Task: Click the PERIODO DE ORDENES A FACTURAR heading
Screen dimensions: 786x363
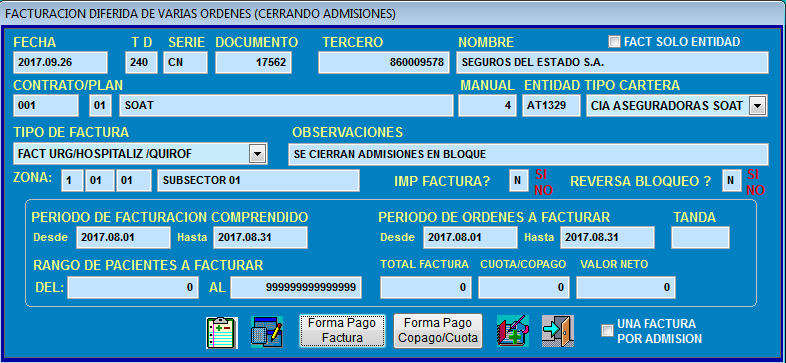Action: coord(494,217)
